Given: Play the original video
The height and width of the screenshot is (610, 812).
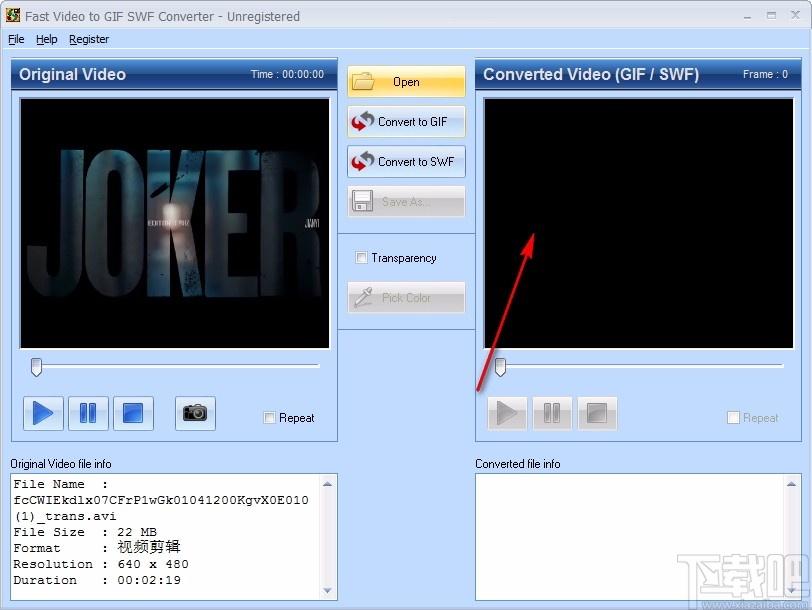Looking at the screenshot, I should point(43,413).
